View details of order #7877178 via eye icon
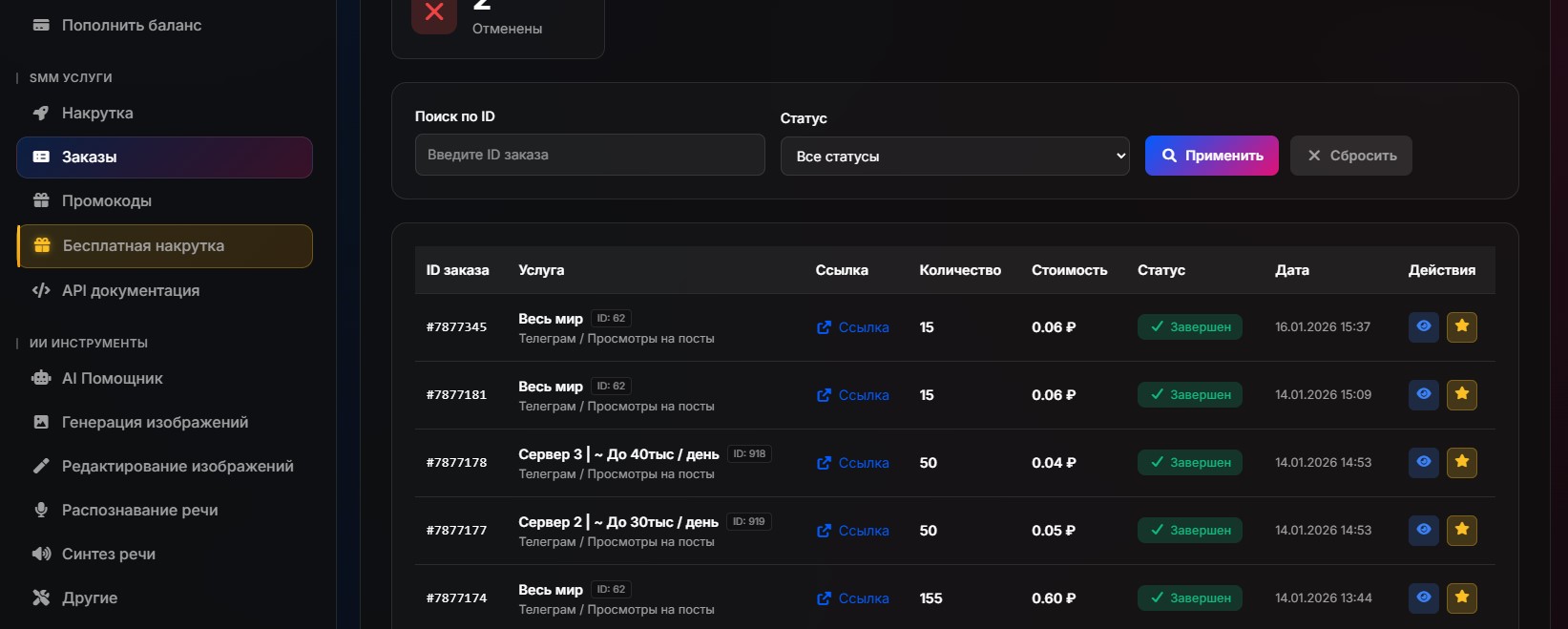The height and width of the screenshot is (629, 1568). (1423, 463)
